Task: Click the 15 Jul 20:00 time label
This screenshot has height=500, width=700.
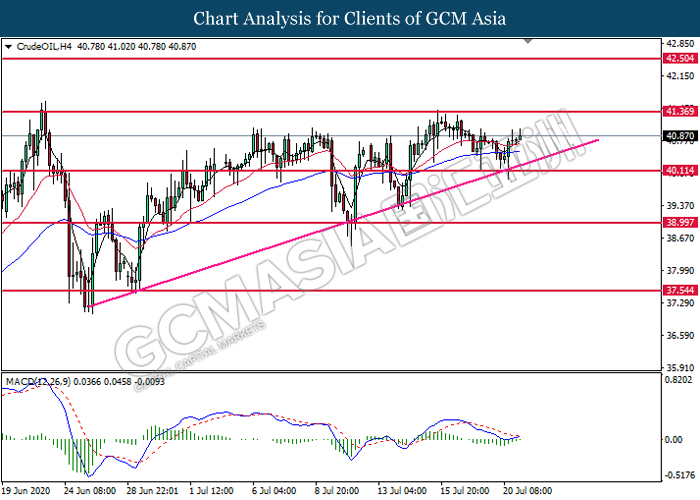Action: (465, 491)
